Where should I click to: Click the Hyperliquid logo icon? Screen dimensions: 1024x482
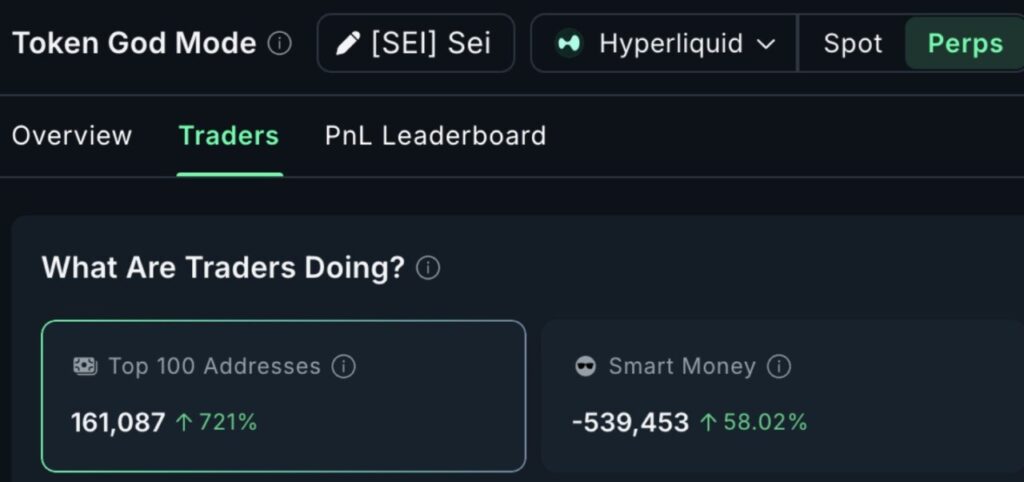click(x=569, y=44)
